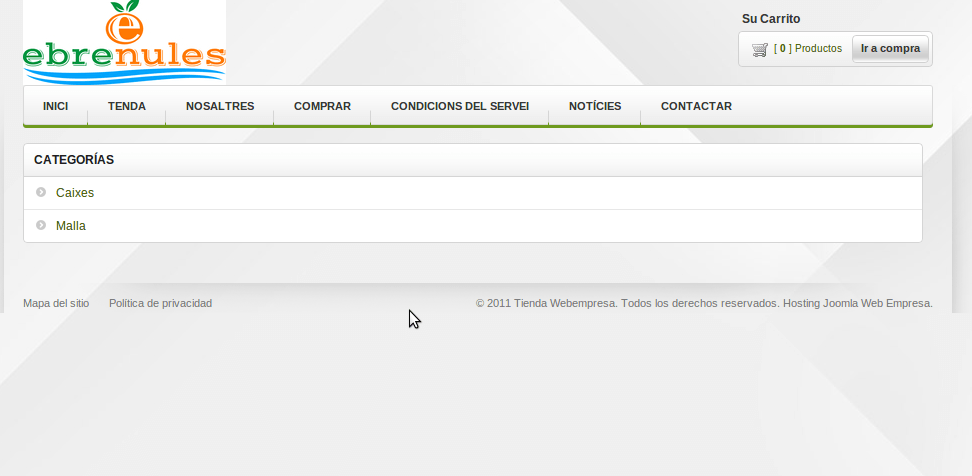The height and width of the screenshot is (476, 972).
Task: Open the INICI menu item
Action: (x=56, y=106)
